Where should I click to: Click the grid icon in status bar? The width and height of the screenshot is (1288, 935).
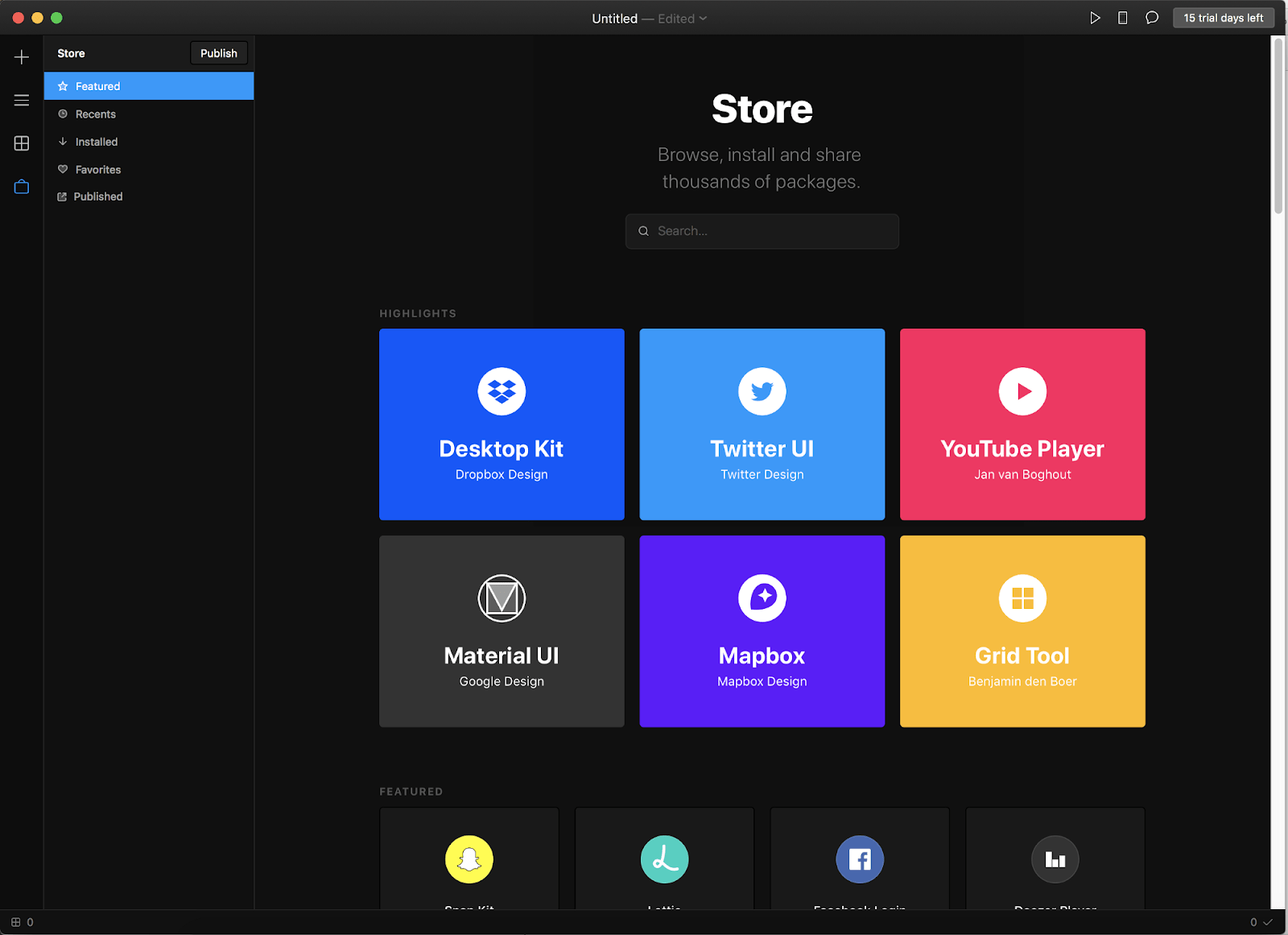(x=15, y=922)
